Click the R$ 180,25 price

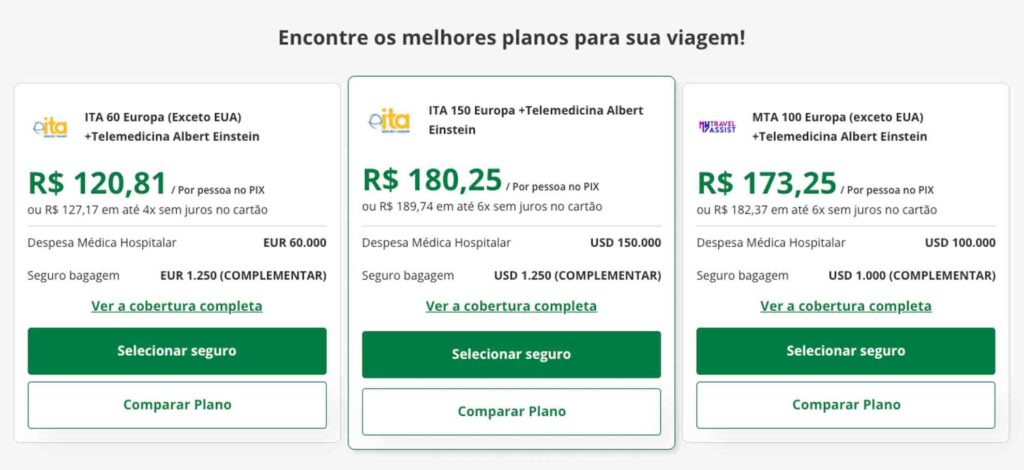click(x=432, y=180)
